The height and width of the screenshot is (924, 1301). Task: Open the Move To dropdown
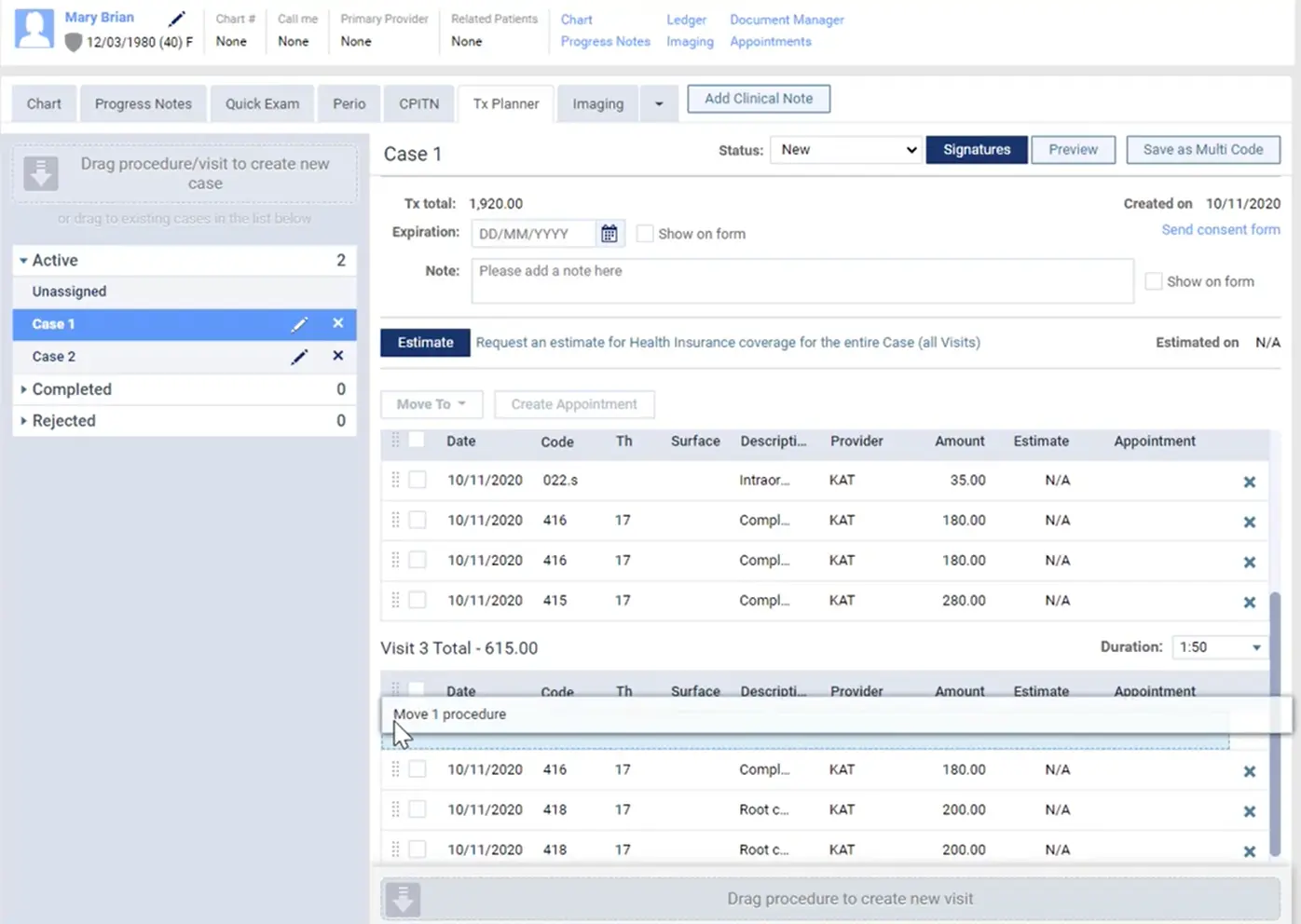431,404
